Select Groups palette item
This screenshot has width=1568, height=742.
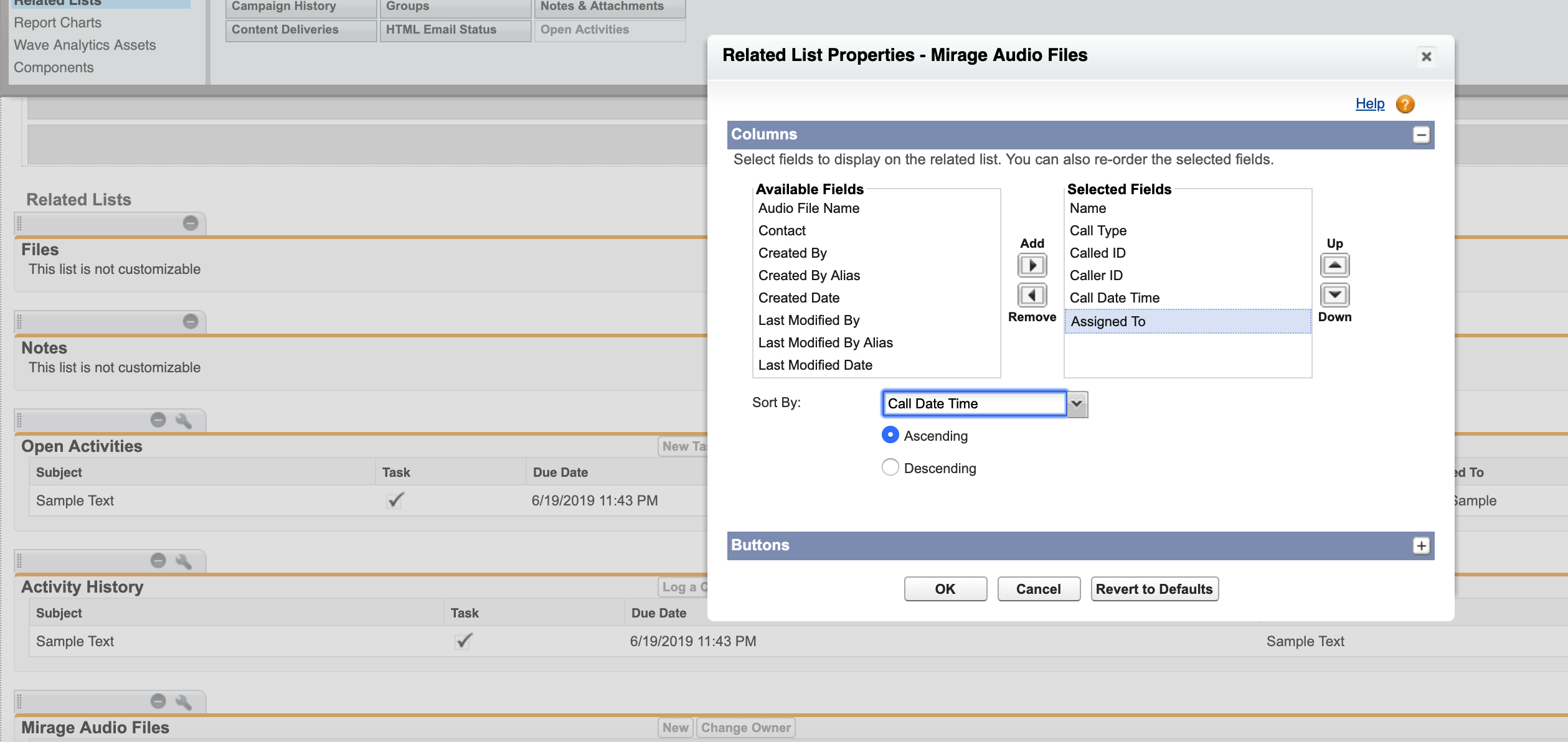pos(456,7)
